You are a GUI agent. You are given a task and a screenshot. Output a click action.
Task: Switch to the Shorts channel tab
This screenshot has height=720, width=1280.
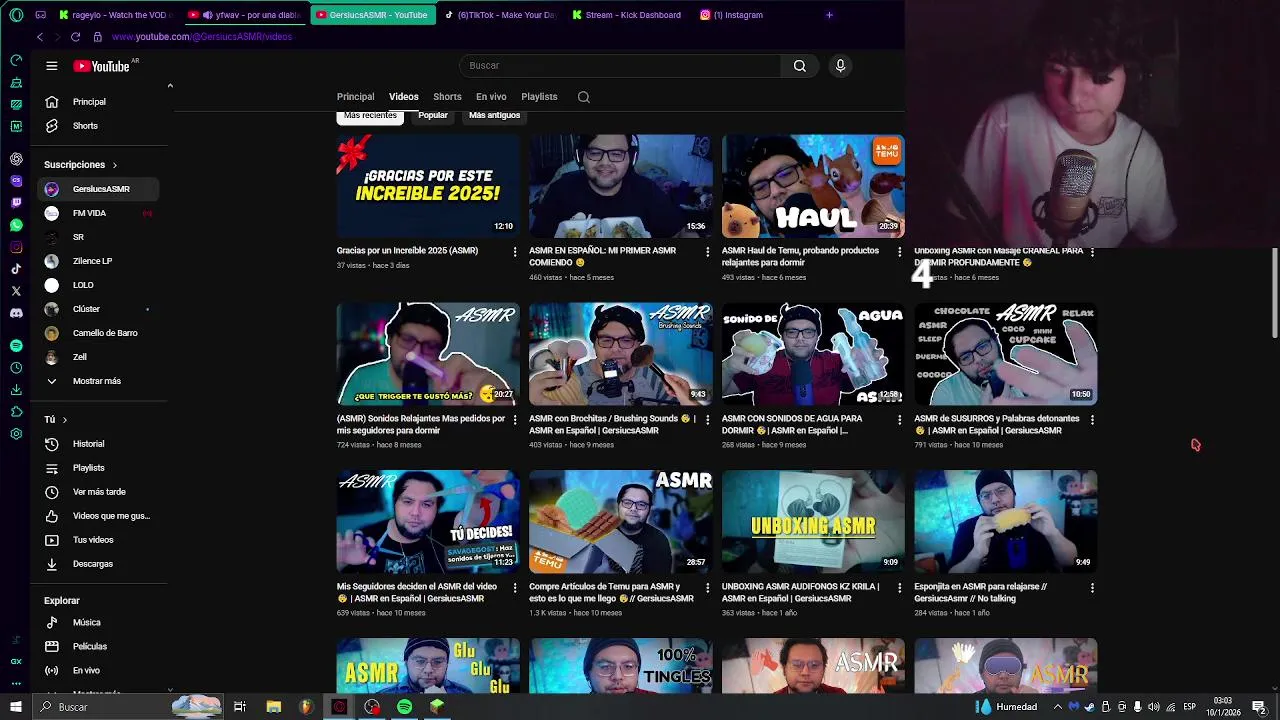(x=447, y=97)
